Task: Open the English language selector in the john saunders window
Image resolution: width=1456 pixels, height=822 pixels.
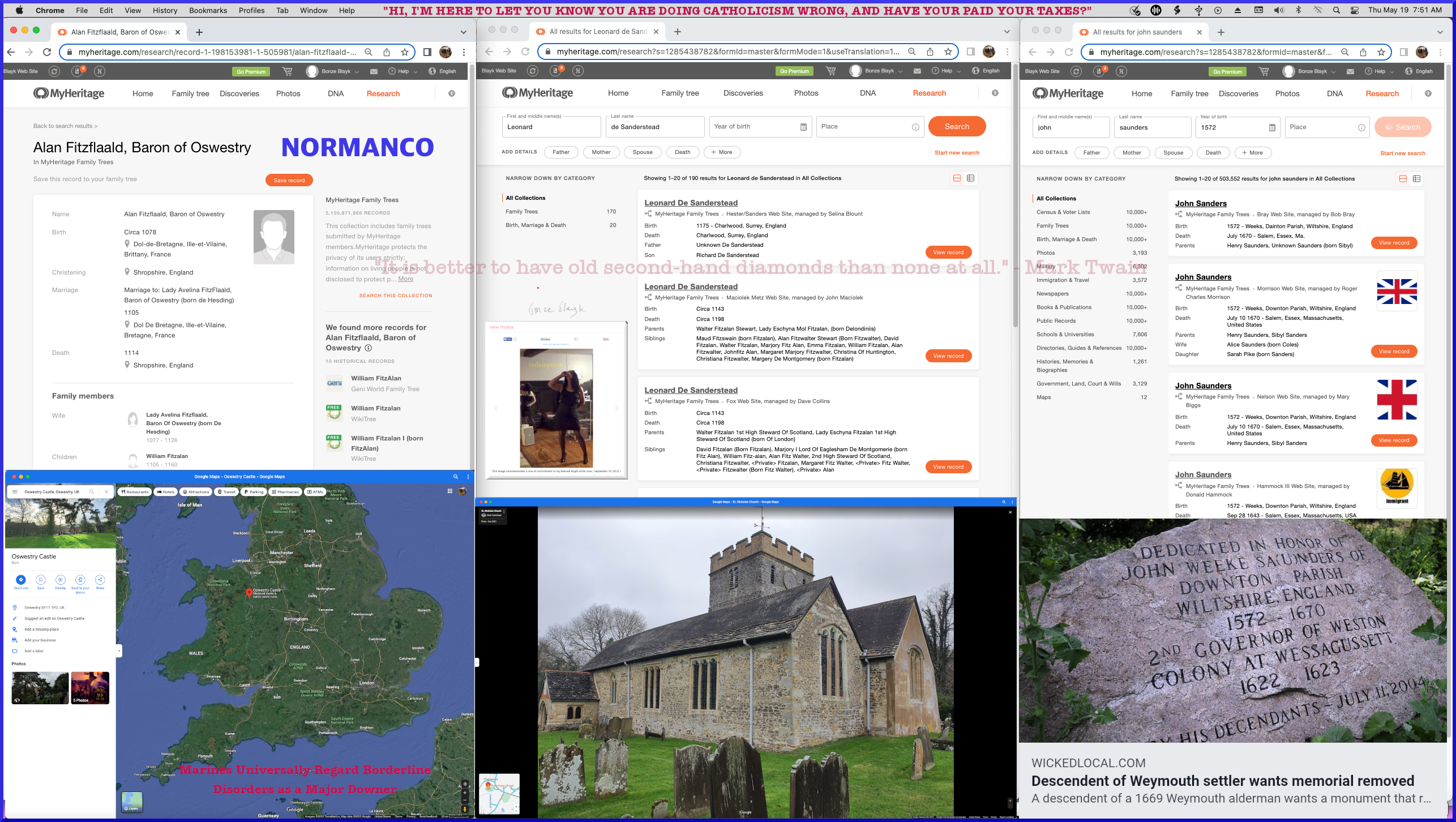Action: pos(1419,71)
